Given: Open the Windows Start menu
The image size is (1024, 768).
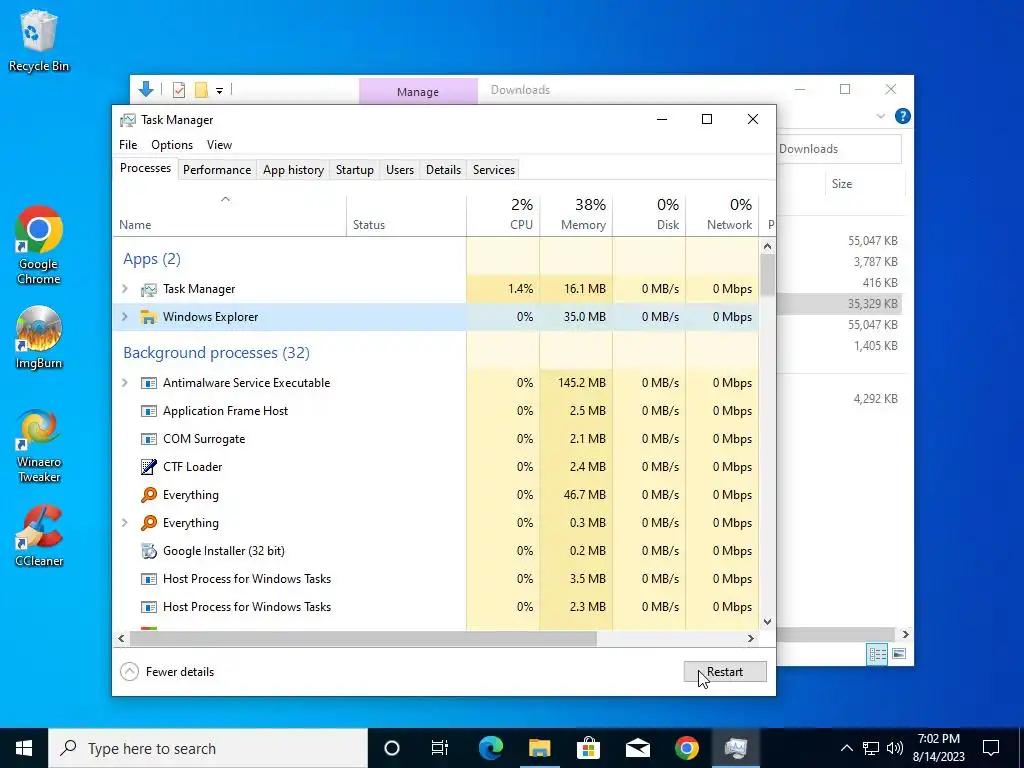Looking at the screenshot, I should 24,748.
